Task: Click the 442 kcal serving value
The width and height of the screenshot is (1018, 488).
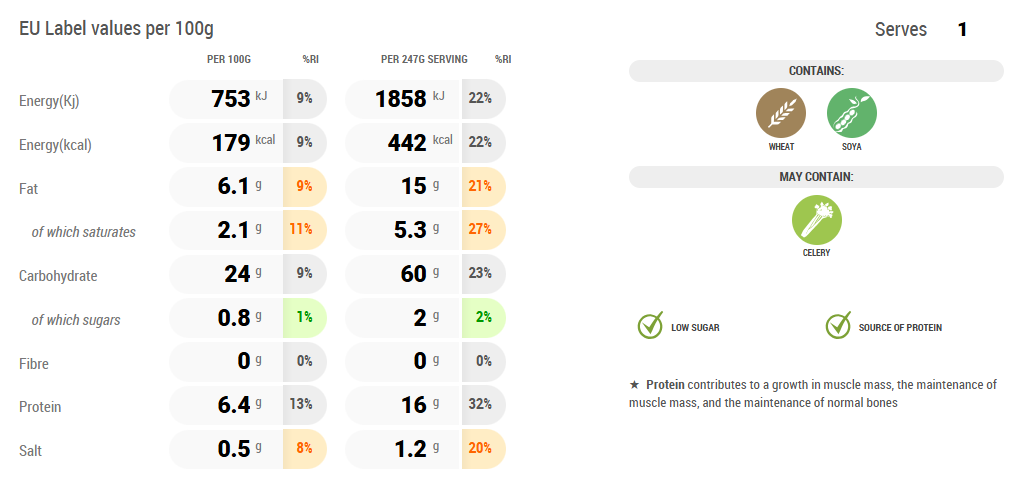Action: pos(407,143)
